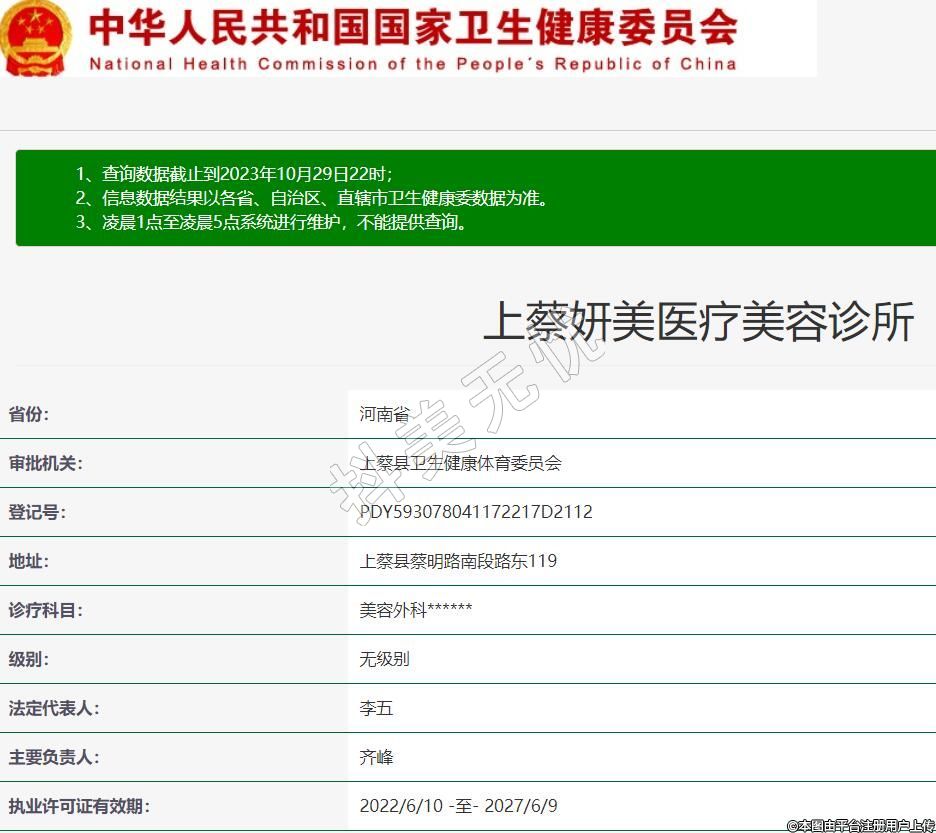Click the legal representative name 李五
The image size is (936, 833).
pyautogui.click(x=377, y=708)
